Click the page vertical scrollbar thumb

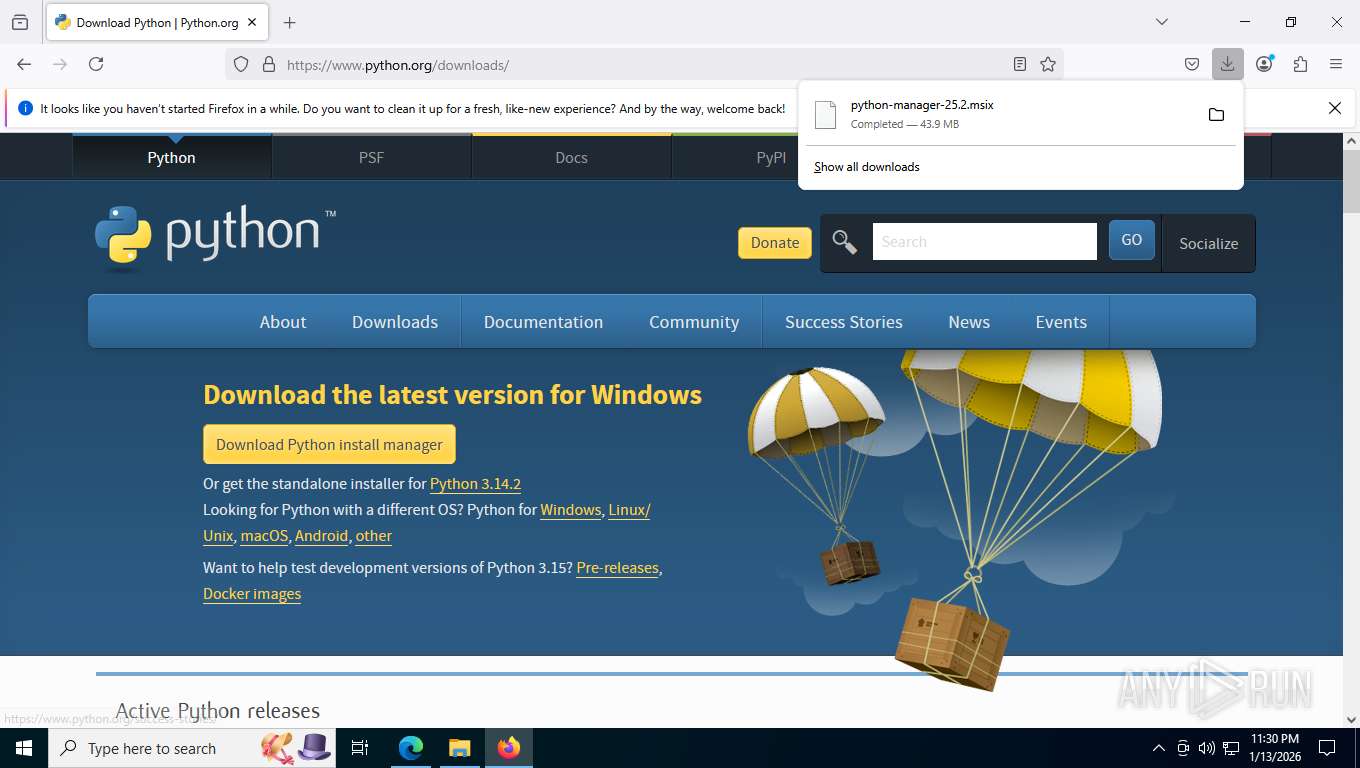[1351, 180]
